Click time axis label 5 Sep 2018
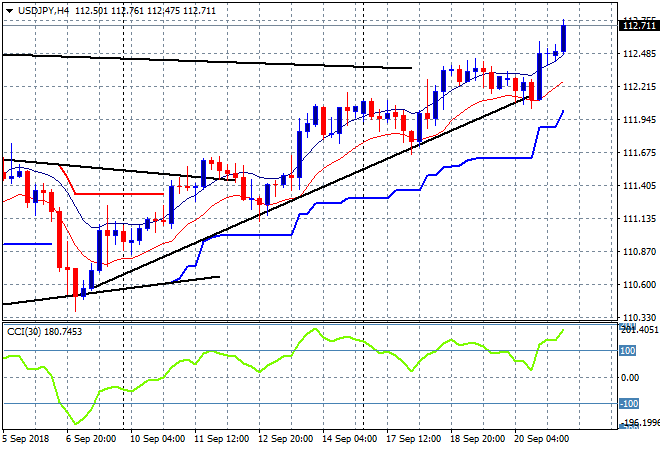The height and width of the screenshot is (450, 660). click(x=26, y=439)
